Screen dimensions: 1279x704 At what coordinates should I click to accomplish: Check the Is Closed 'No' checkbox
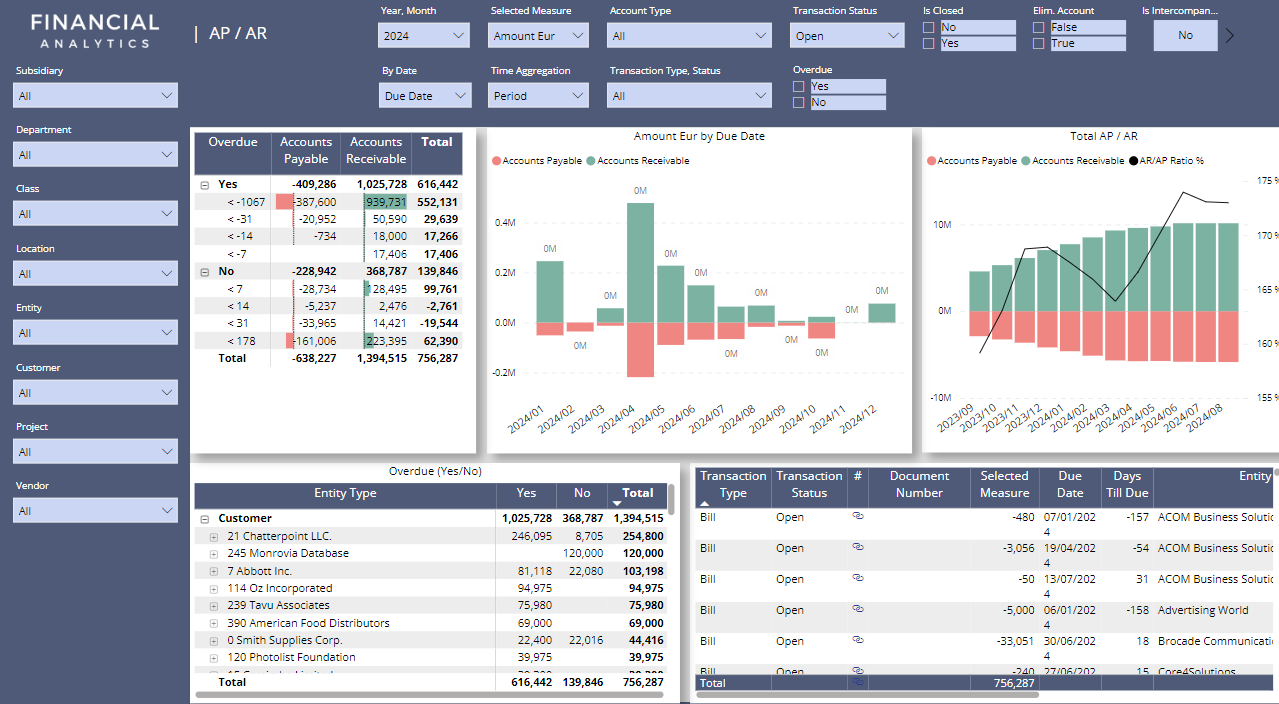(929, 28)
